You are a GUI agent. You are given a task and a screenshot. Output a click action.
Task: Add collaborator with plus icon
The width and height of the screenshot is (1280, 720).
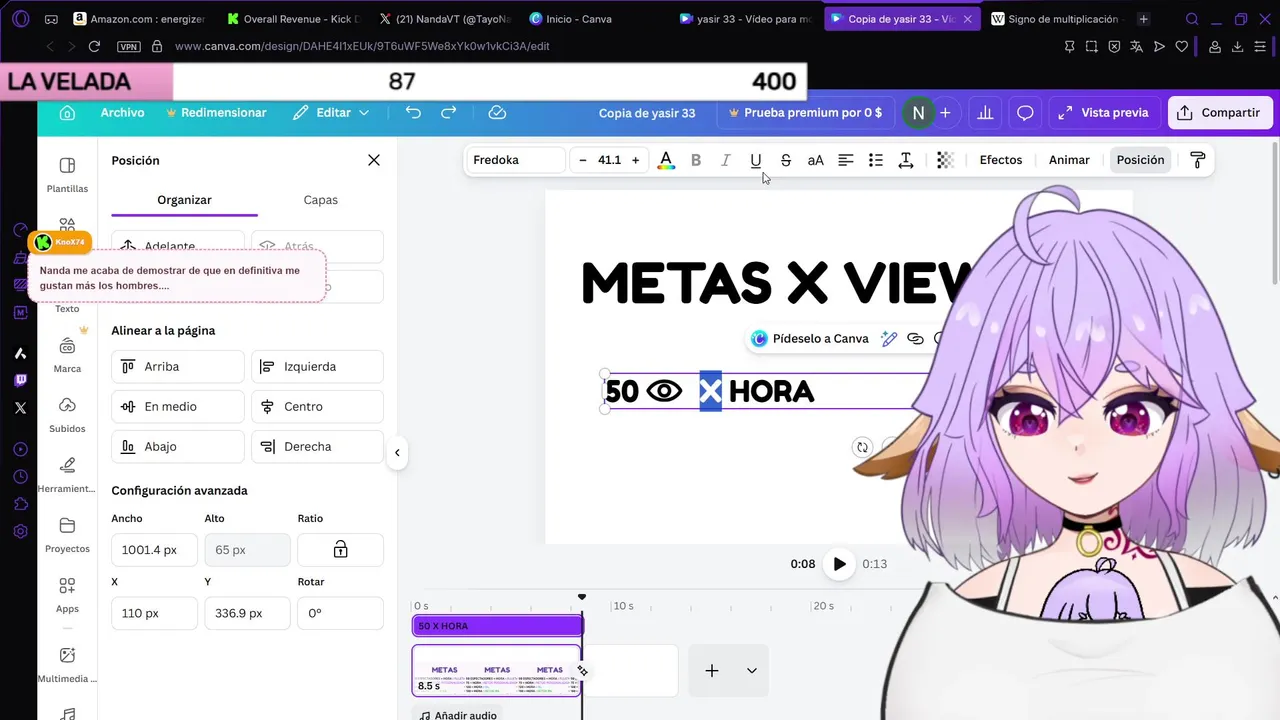[945, 113]
